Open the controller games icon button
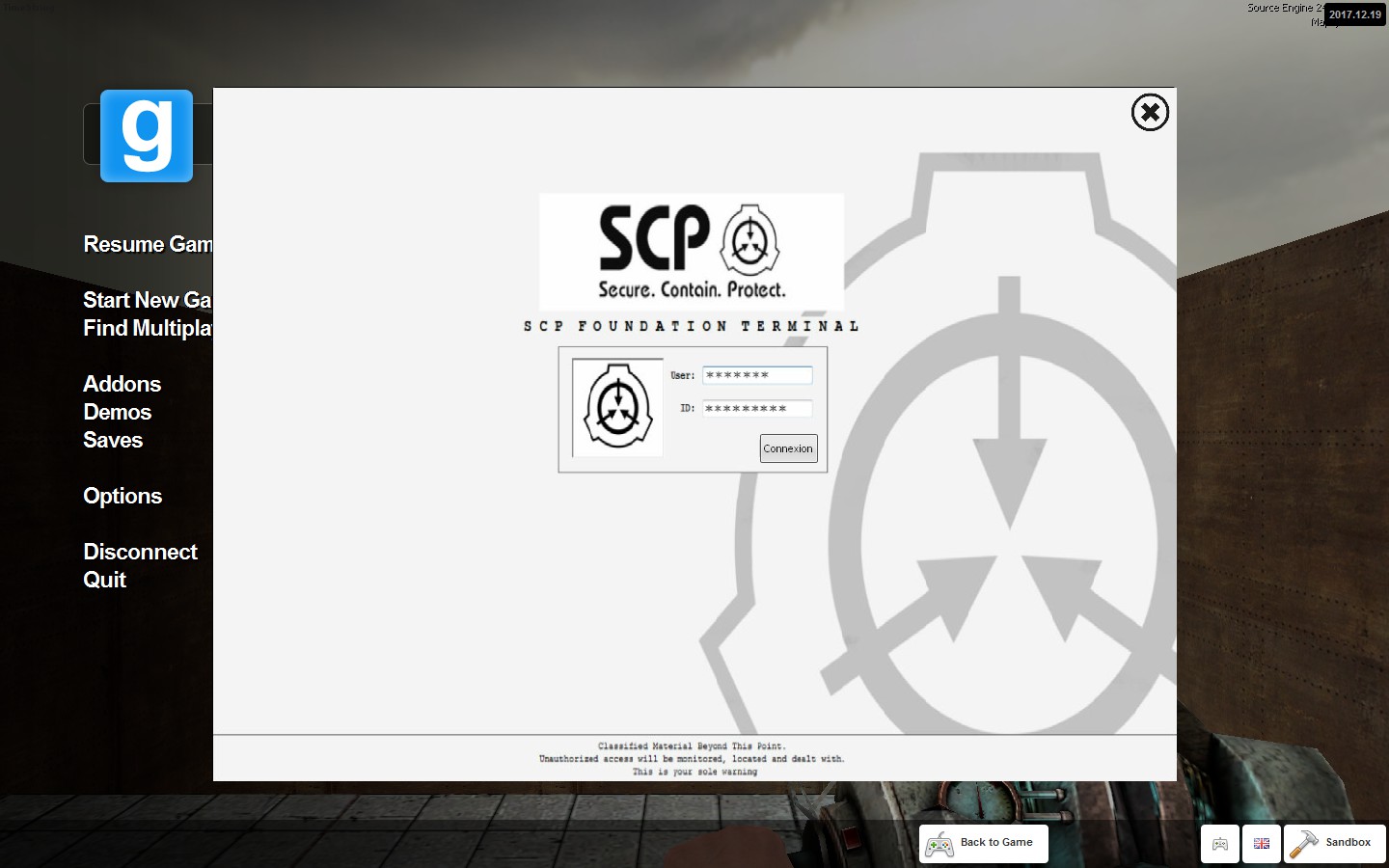 [1220, 844]
